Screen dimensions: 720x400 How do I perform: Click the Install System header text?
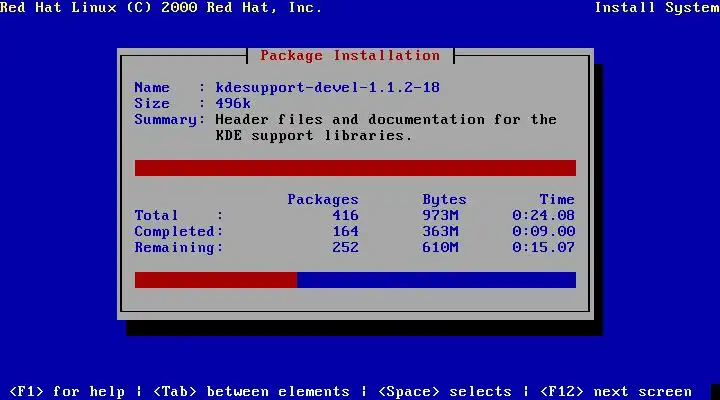pyautogui.click(x=657, y=8)
